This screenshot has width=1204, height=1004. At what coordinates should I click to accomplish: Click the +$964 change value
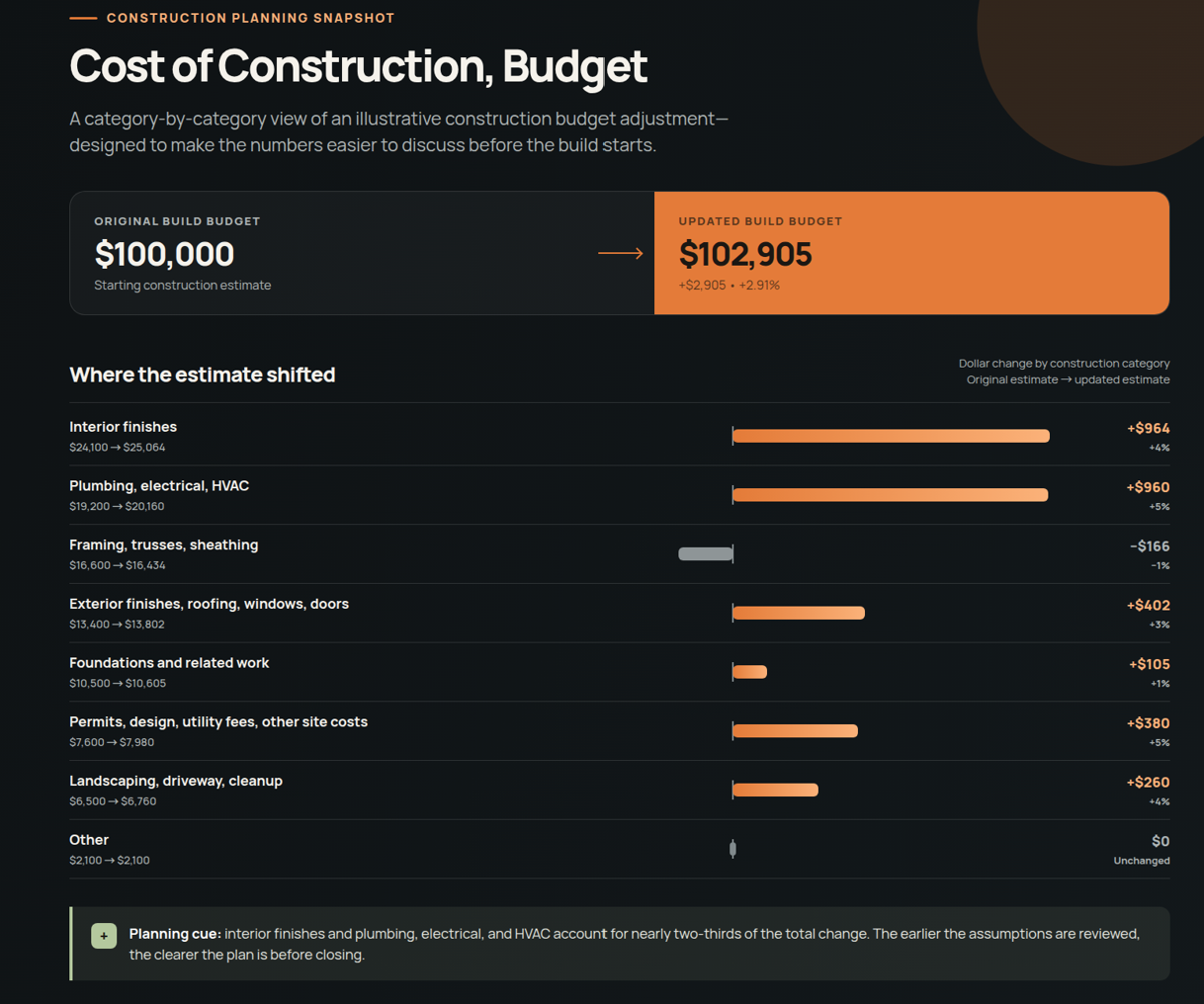tap(1148, 428)
